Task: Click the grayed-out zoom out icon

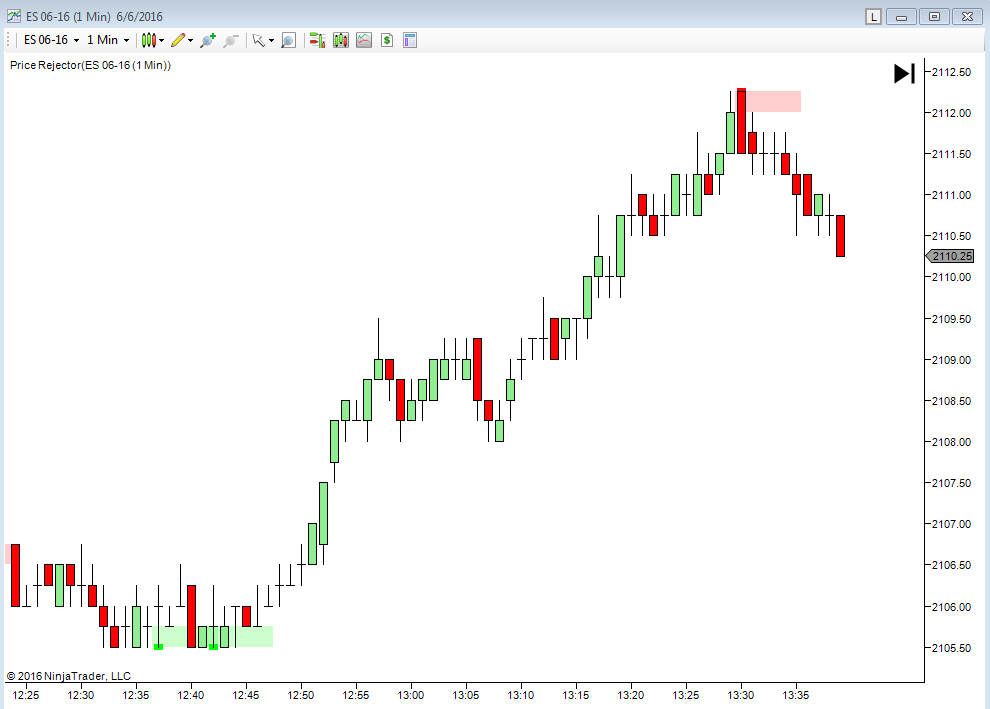Action: [231, 40]
